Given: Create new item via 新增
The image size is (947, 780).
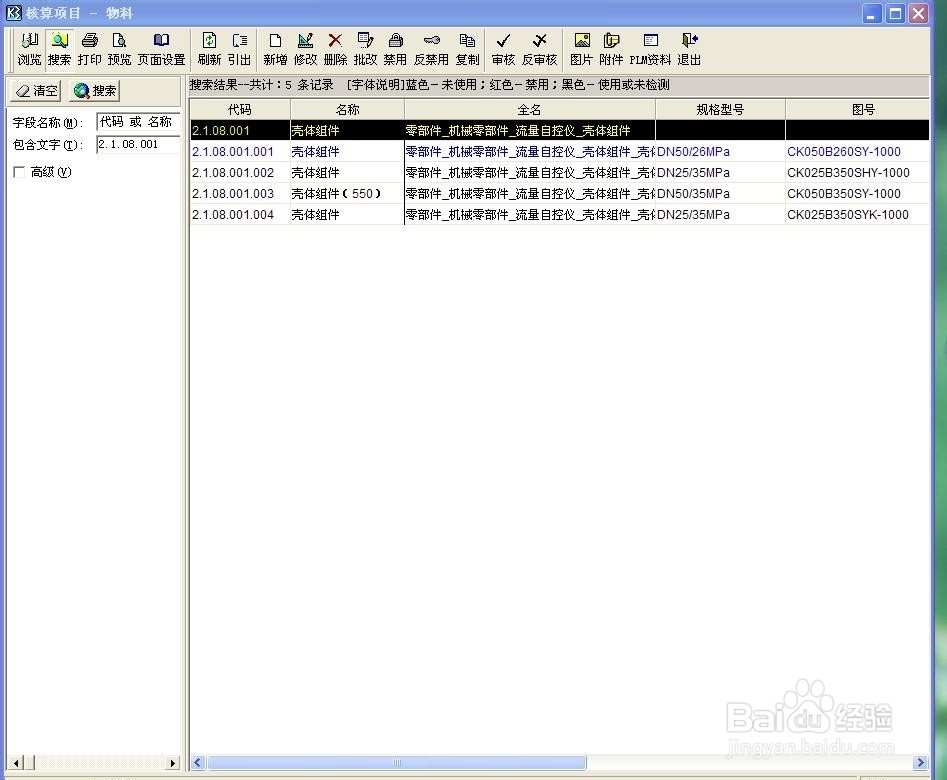Looking at the screenshot, I should tap(275, 50).
